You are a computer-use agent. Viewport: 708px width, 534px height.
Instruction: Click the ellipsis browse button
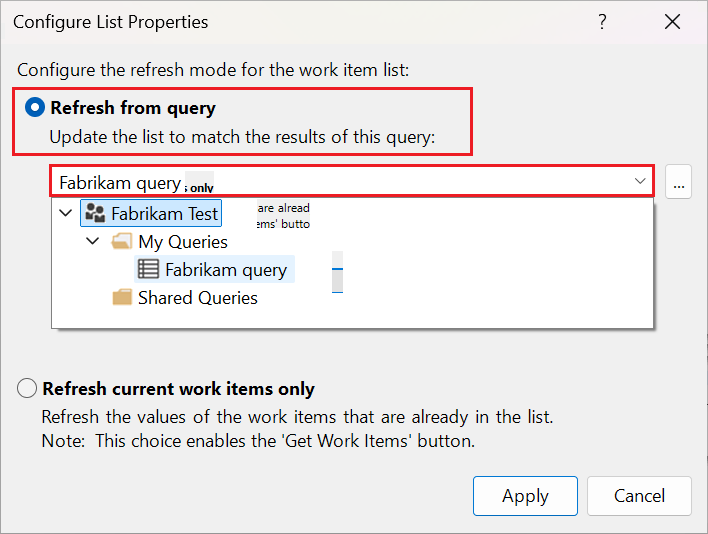679,183
